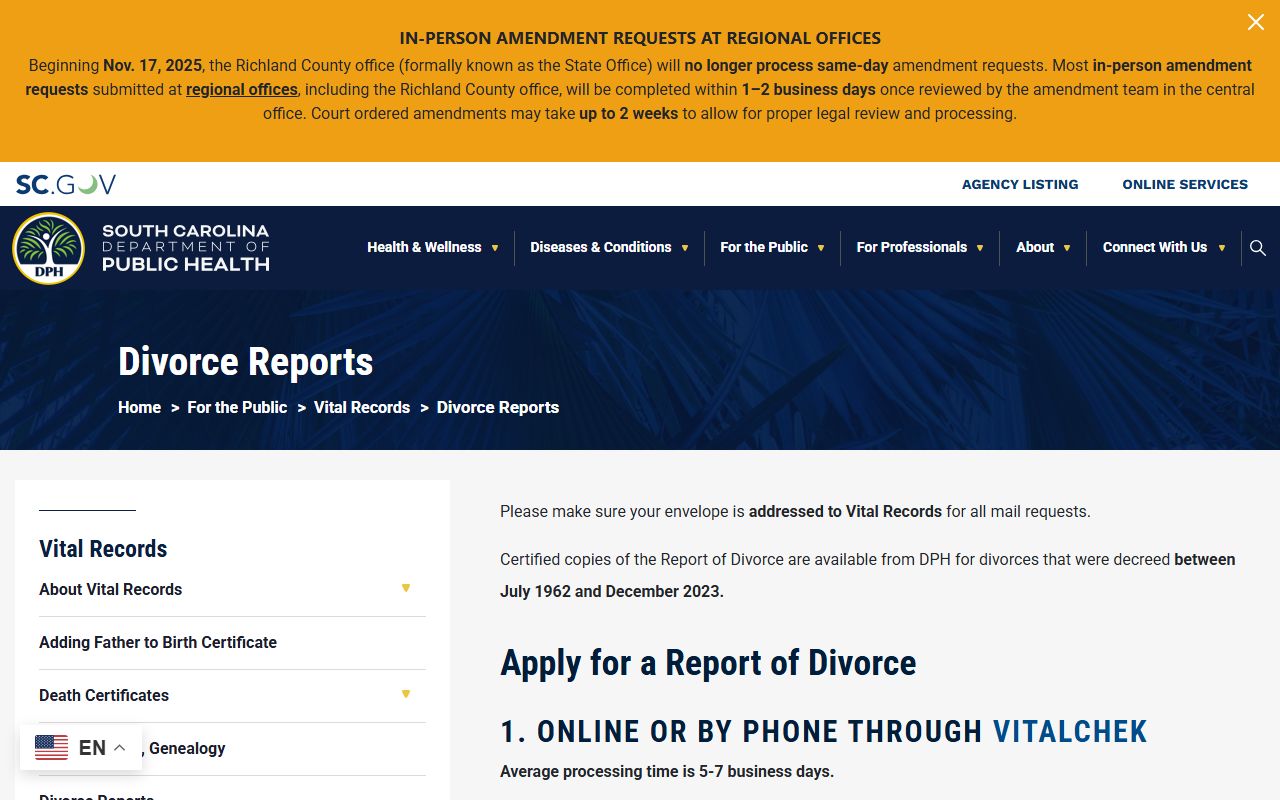Go to Home breadcrumb

[x=139, y=407]
